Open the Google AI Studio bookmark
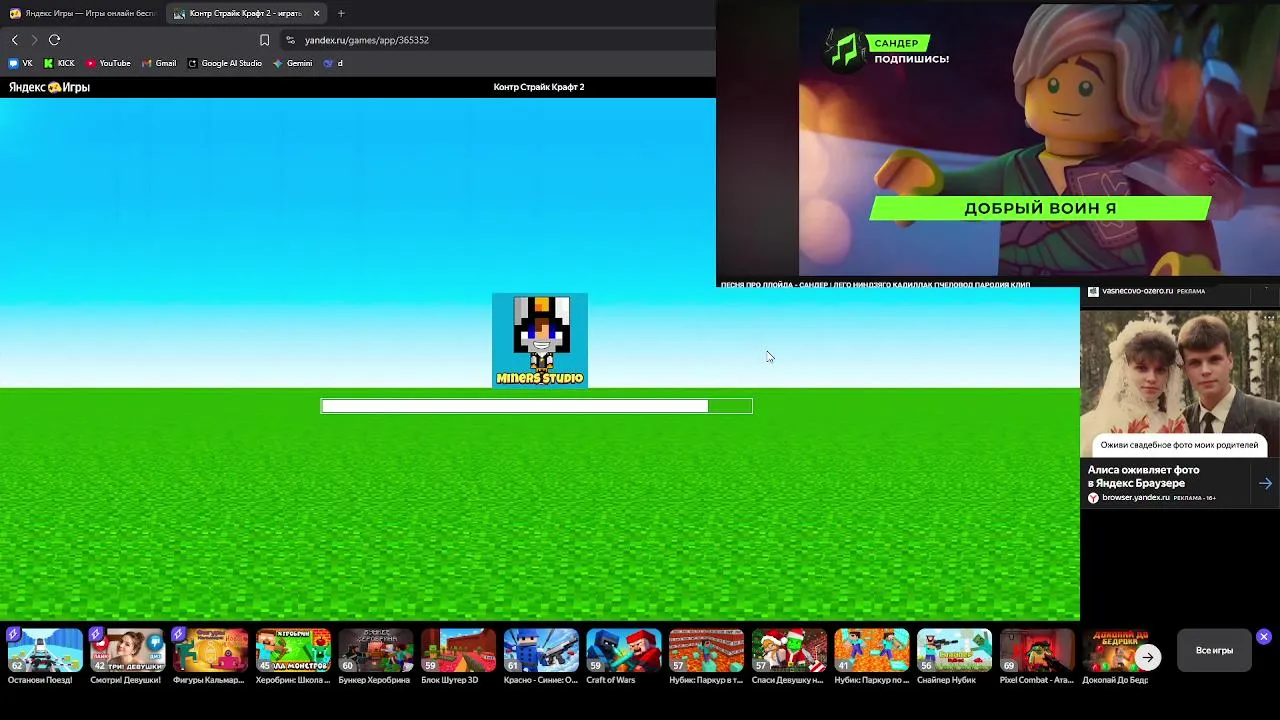 point(225,63)
